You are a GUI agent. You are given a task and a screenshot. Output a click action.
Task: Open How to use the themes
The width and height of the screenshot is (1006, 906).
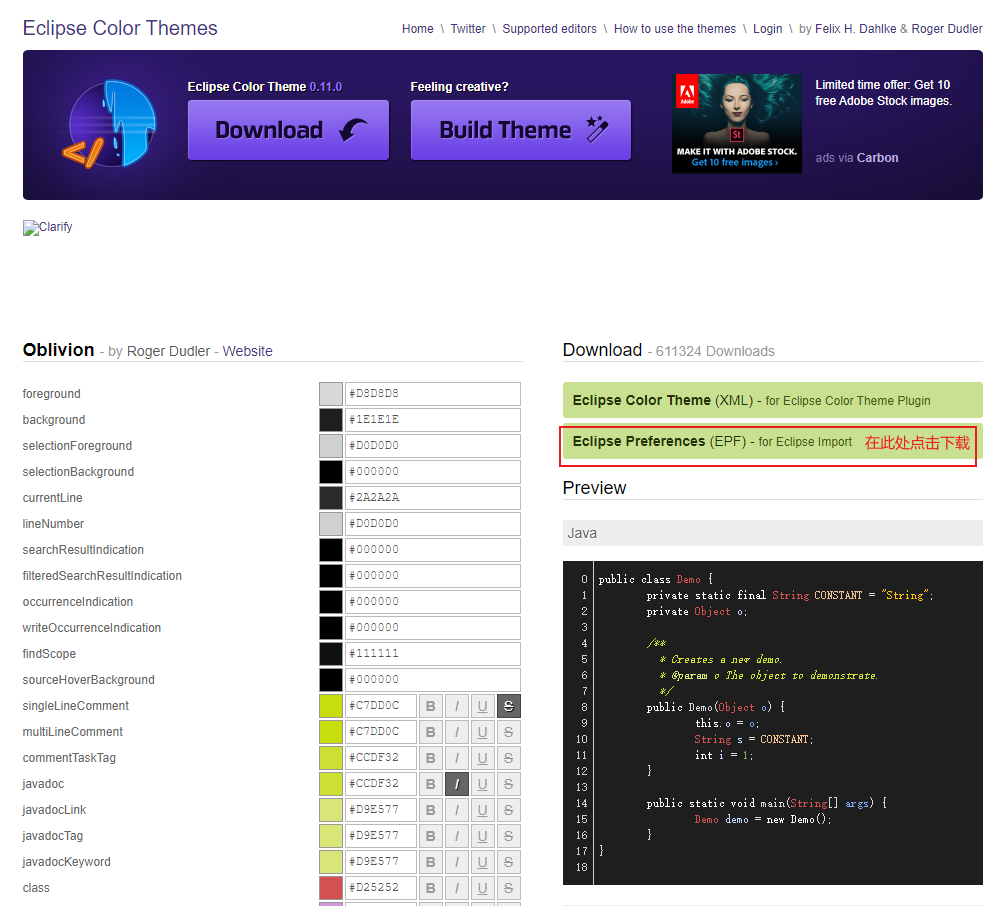[x=675, y=29]
